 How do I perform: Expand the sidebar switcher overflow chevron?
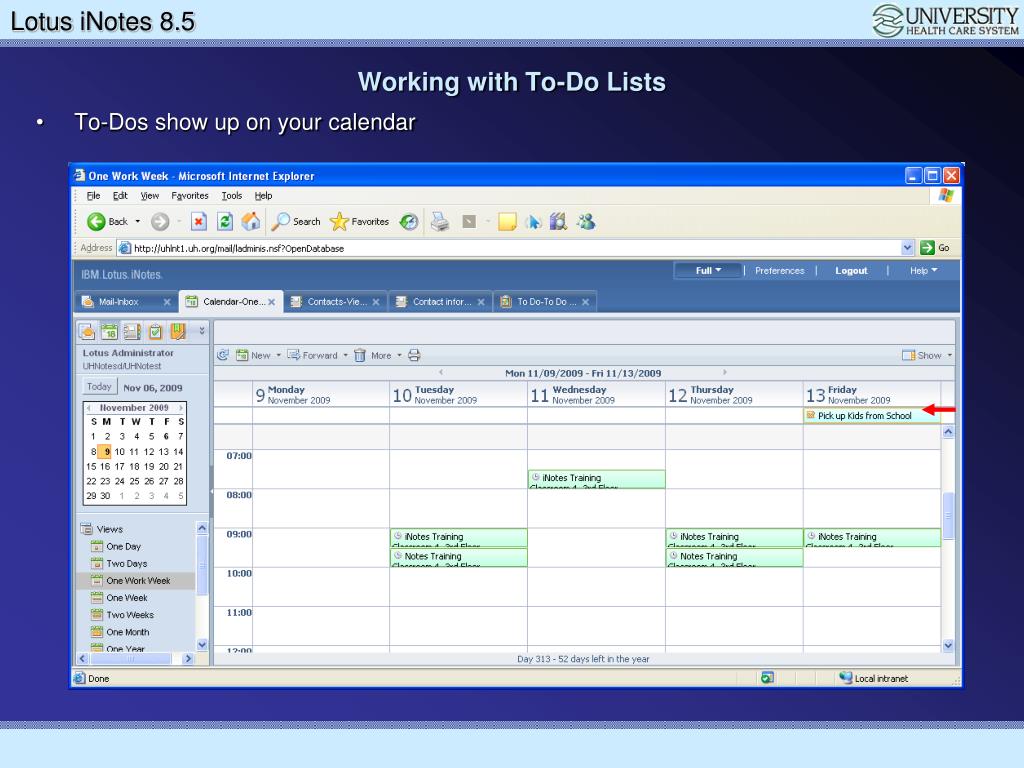tap(202, 331)
